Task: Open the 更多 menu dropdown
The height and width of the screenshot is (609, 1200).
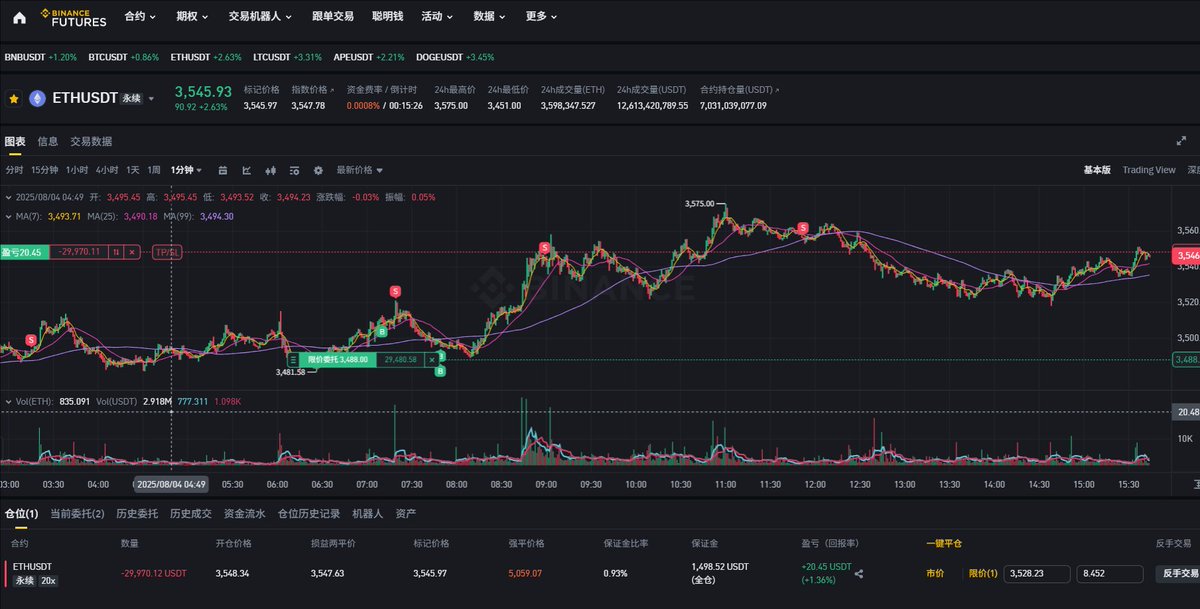Action: coord(541,17)
